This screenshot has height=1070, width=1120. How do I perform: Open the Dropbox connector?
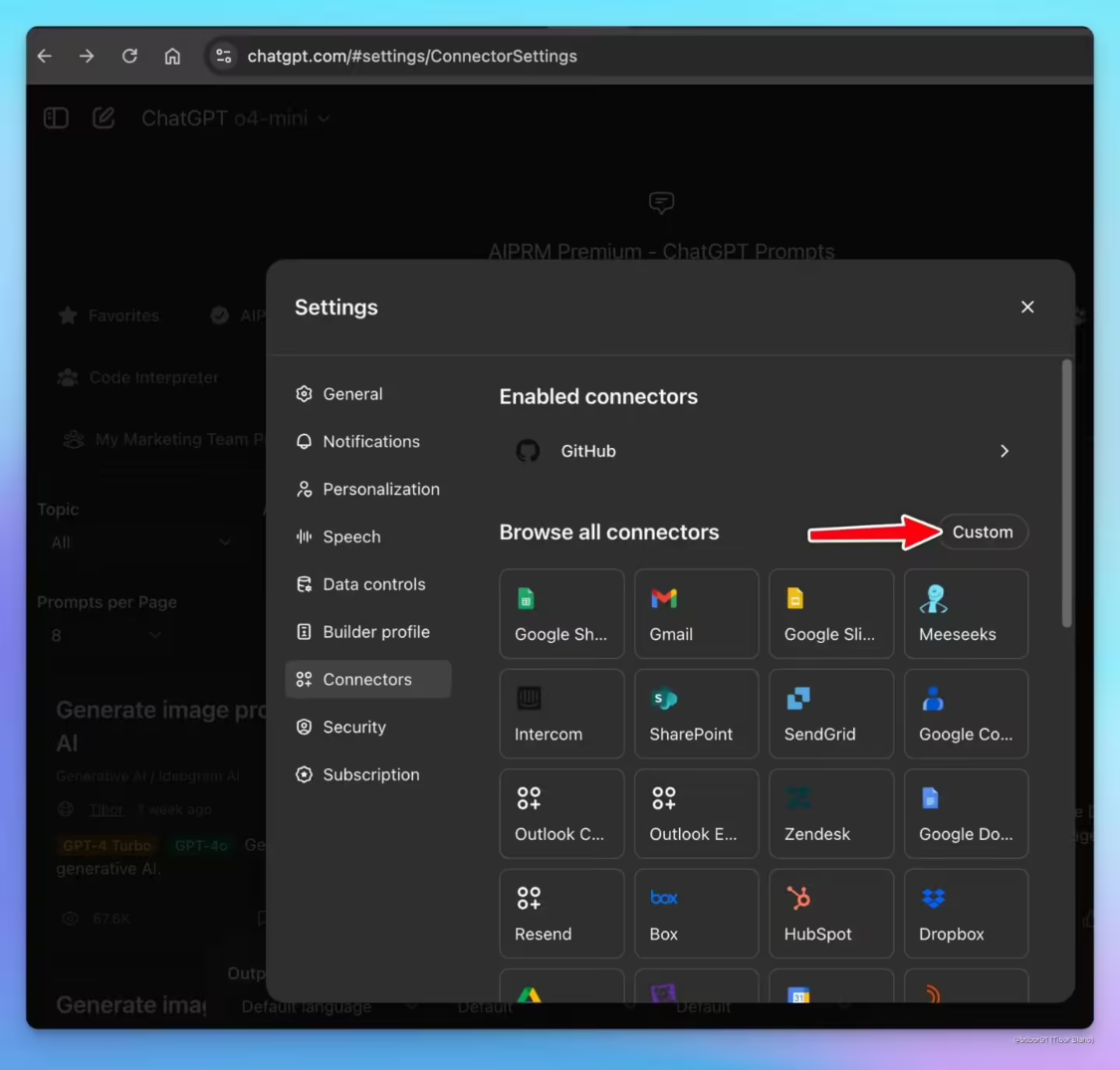tap(965, 913)
